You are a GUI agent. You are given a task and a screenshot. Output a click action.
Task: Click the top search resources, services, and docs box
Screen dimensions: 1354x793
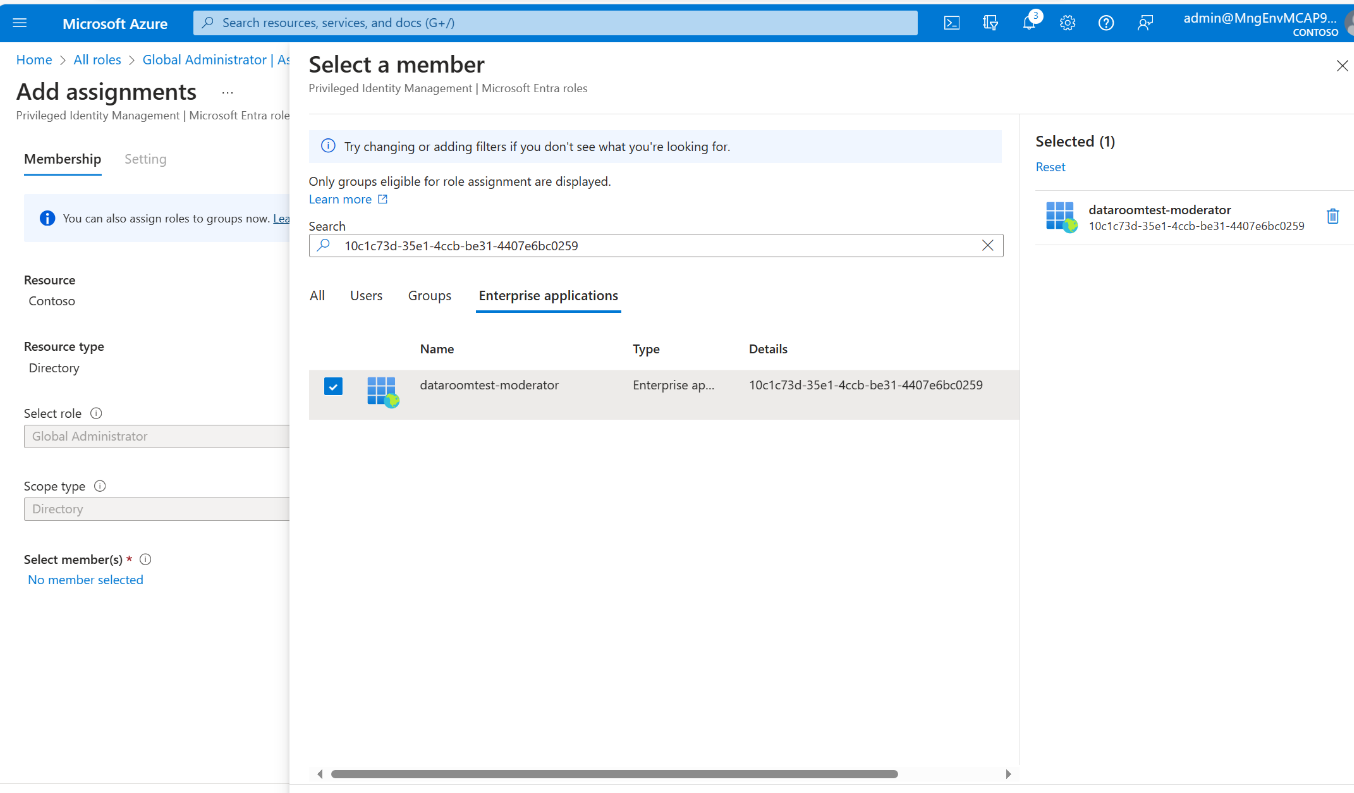tap(555, 23)
